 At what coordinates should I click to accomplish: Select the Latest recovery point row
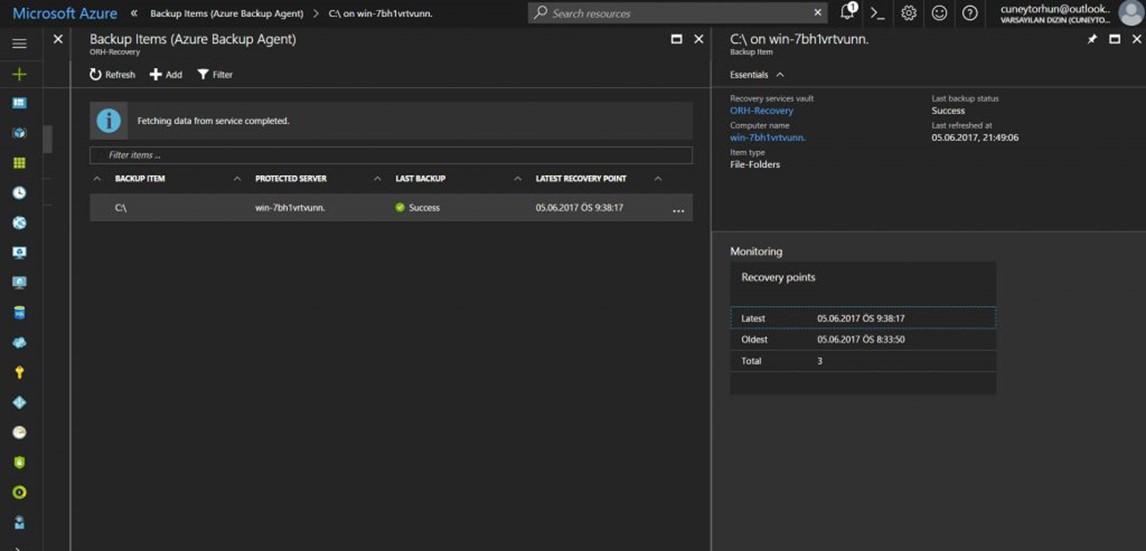(862, 318)
